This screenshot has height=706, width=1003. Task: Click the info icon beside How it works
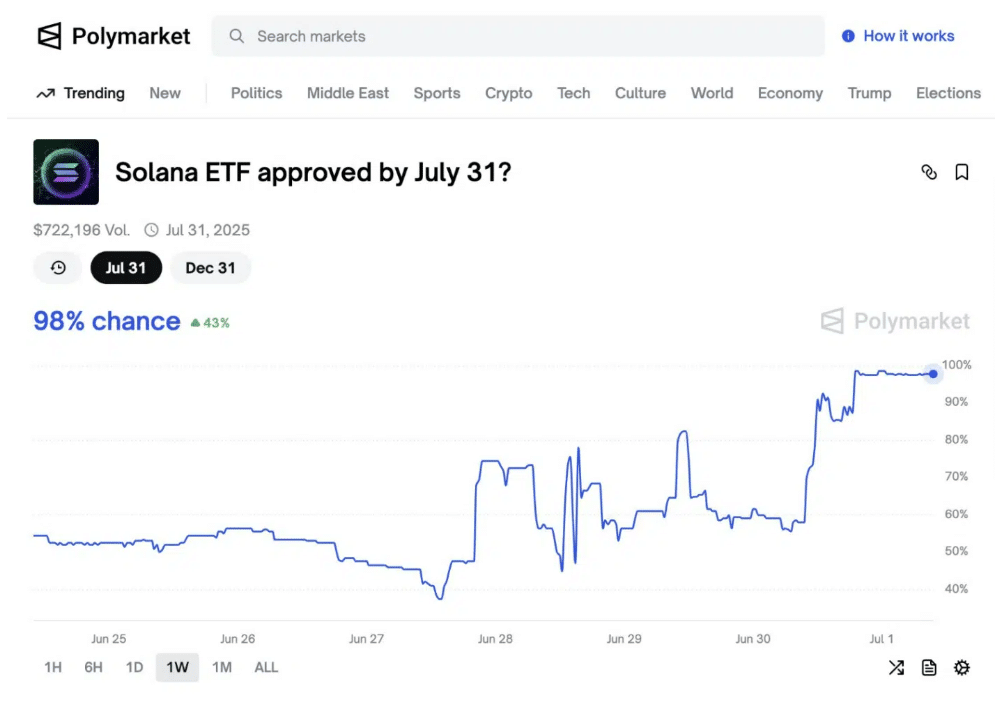(848, 36)
